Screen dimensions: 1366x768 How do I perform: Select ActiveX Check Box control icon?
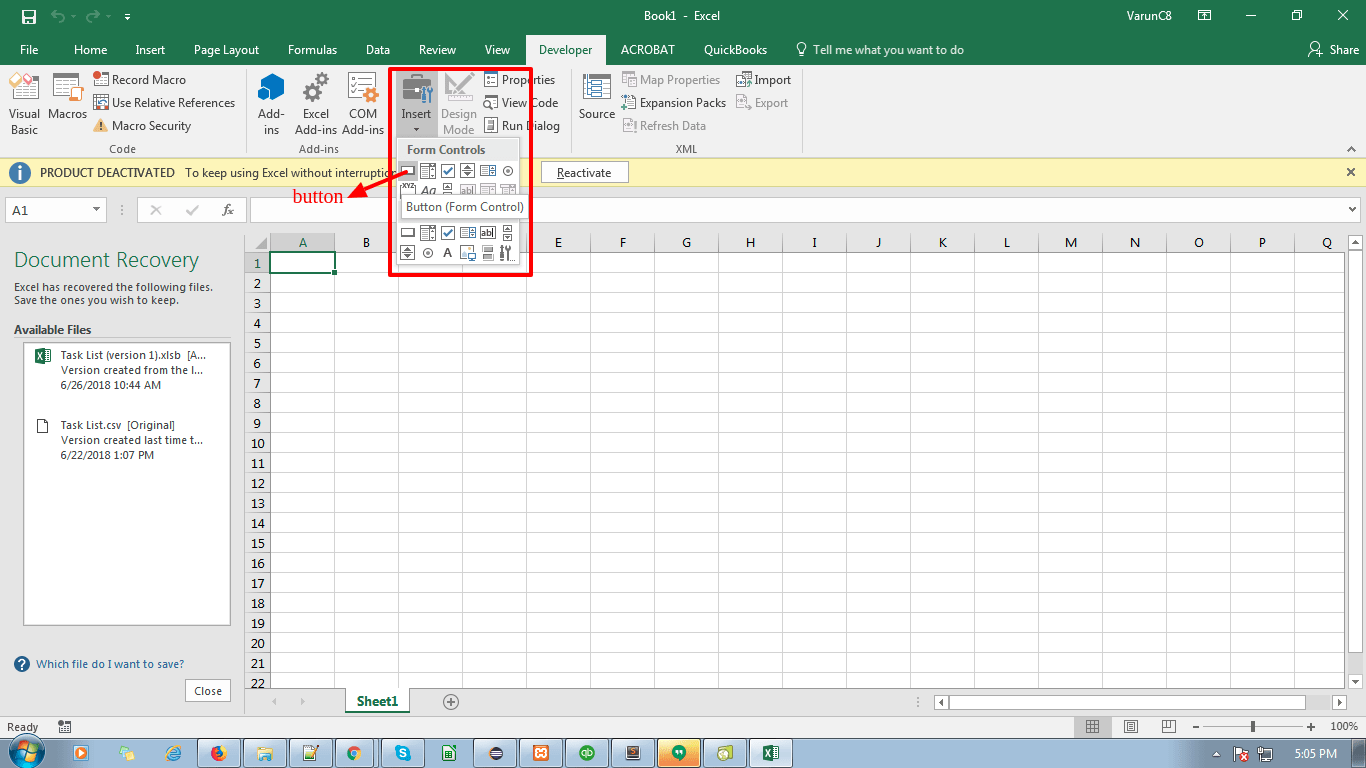click(x=448, y=233)
